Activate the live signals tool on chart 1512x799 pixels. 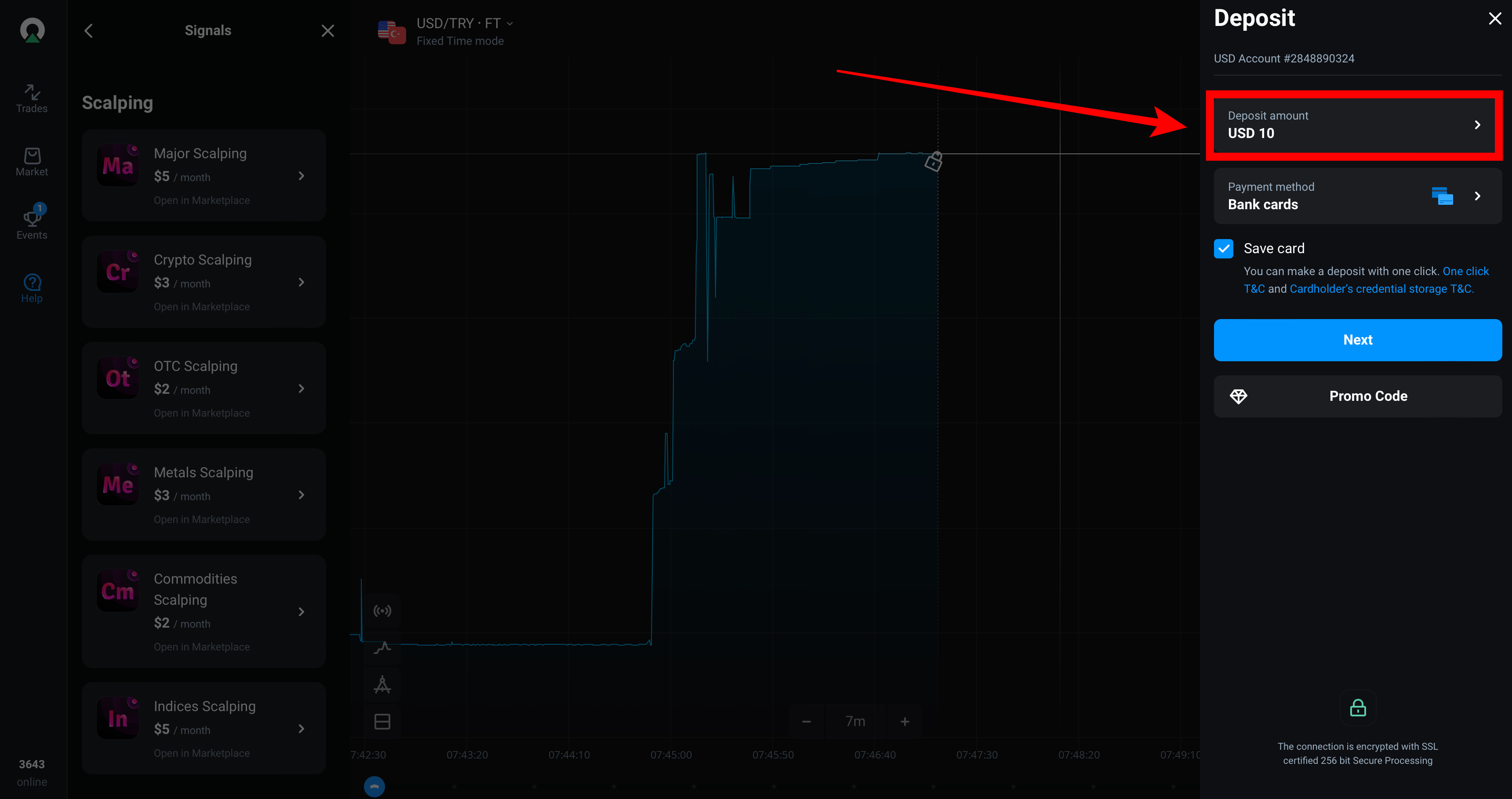(382, 610)
